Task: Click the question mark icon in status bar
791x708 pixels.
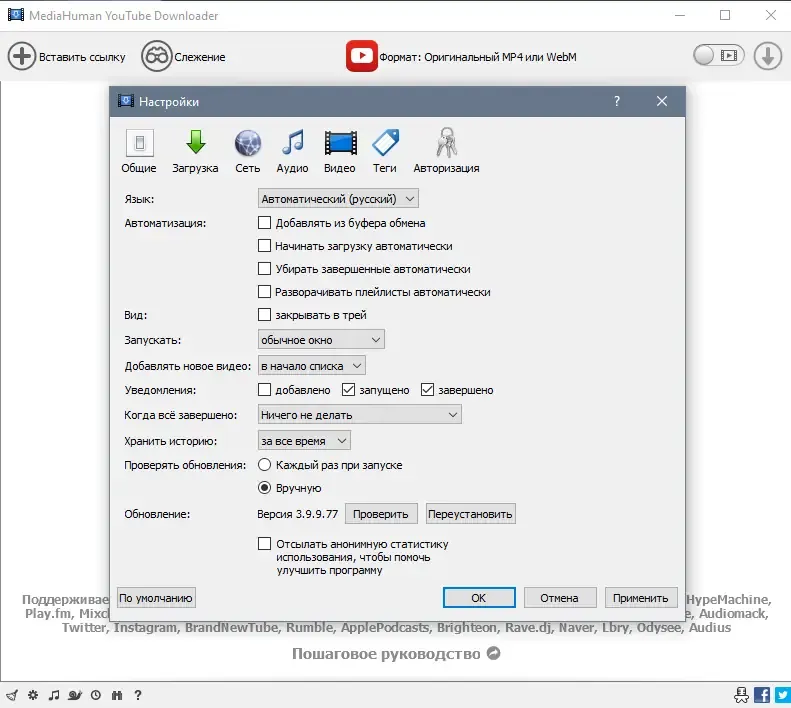Action: [x=138, y=695]
